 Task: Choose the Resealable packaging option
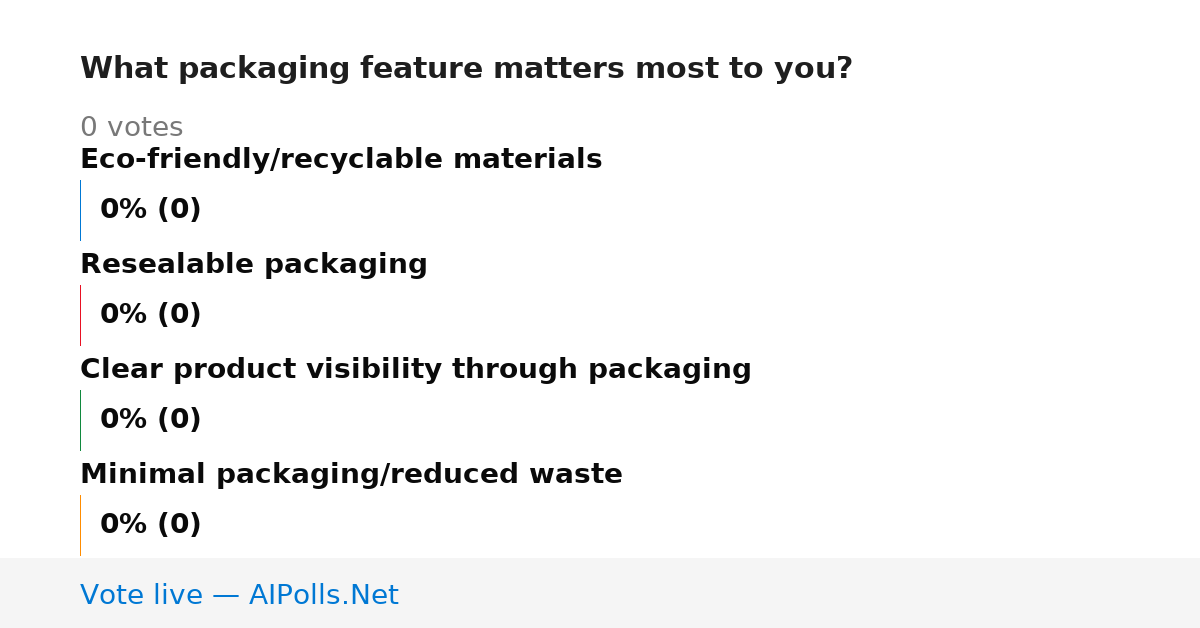tap(254, 265)
